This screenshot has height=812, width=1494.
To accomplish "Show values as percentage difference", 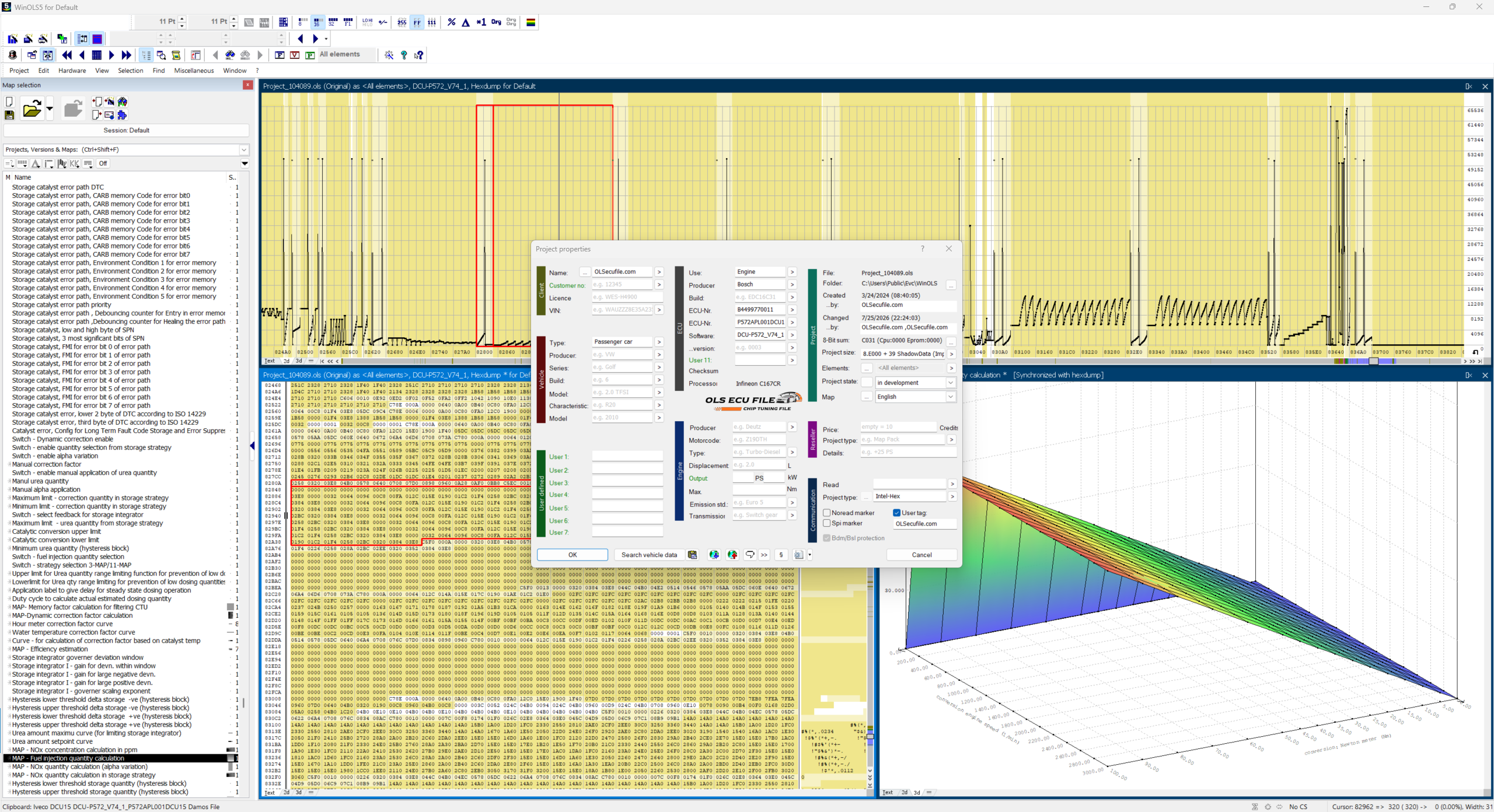I will 451,22.
